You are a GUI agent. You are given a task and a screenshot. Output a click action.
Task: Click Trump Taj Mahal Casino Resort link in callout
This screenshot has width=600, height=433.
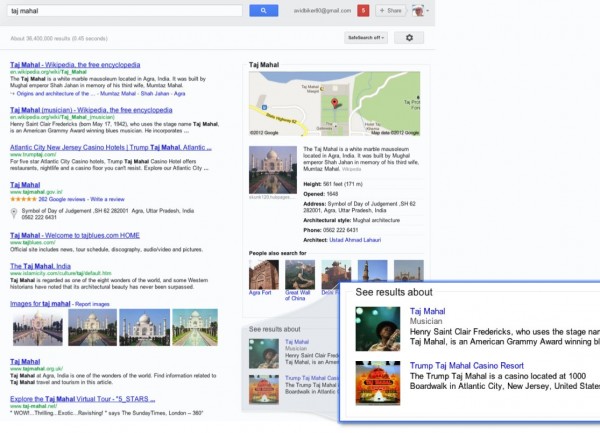tap(467, 366)
